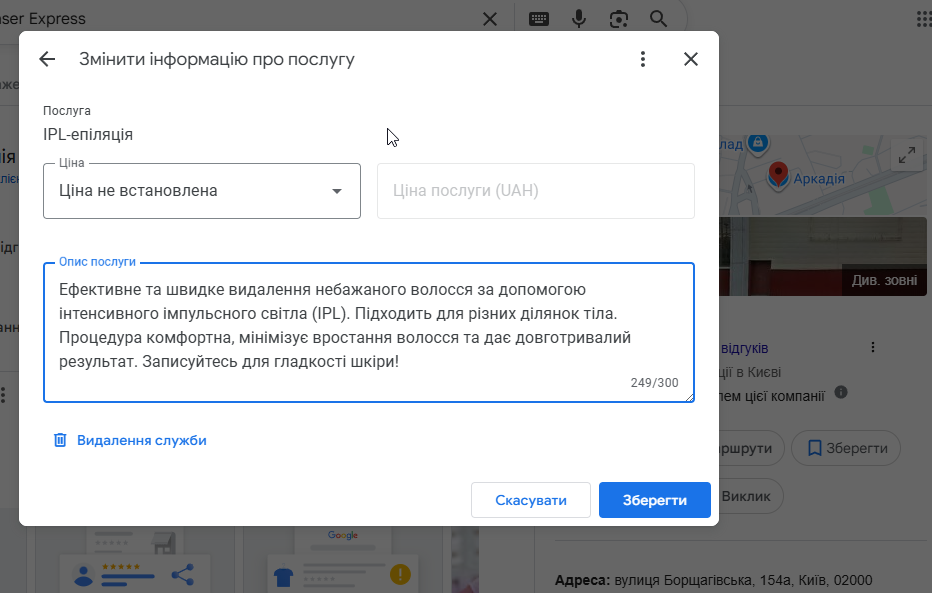Clear the search box with the X icon
This screenshot has height=593, width=932.
click(489, 19)
